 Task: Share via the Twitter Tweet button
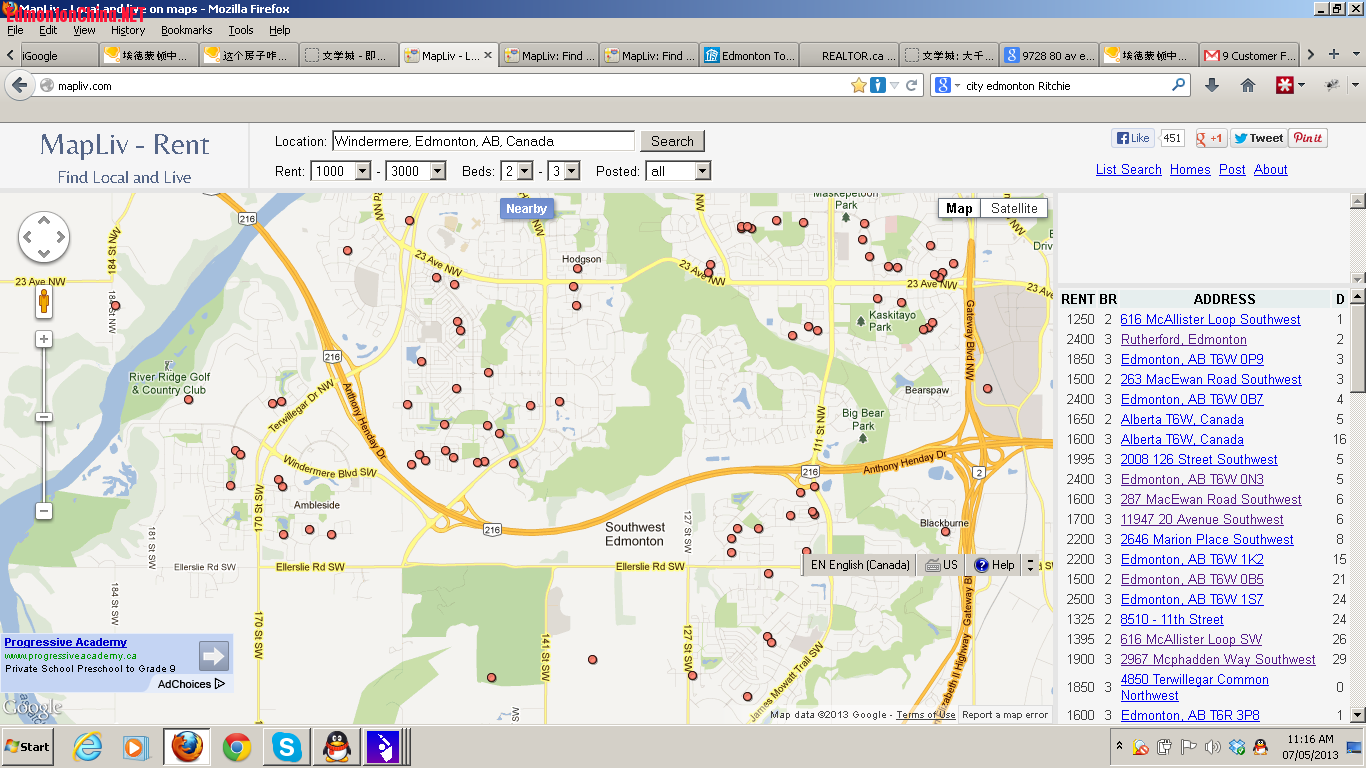coord(1258,139)
